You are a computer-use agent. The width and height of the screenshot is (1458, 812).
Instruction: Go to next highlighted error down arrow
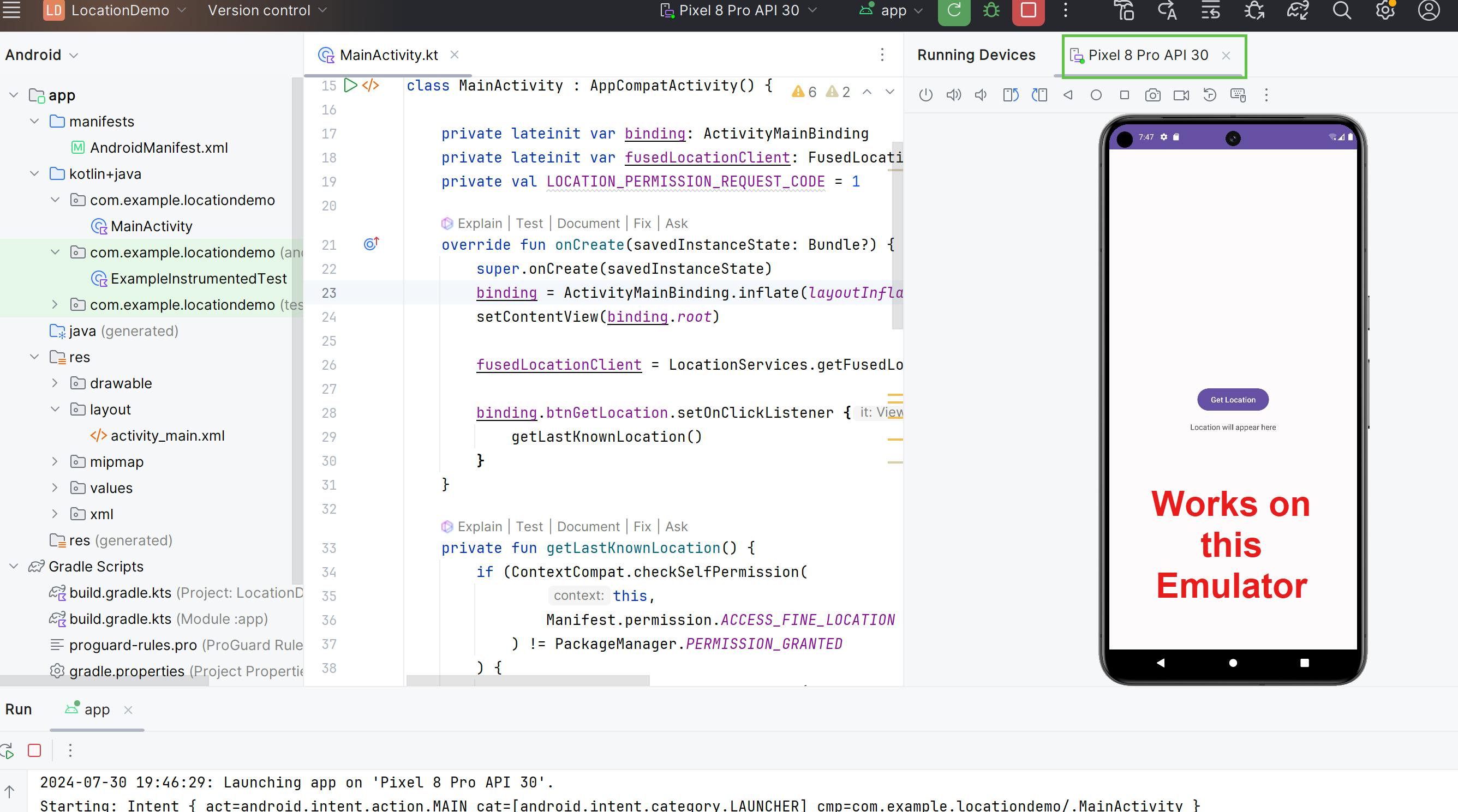click(891, 92)
